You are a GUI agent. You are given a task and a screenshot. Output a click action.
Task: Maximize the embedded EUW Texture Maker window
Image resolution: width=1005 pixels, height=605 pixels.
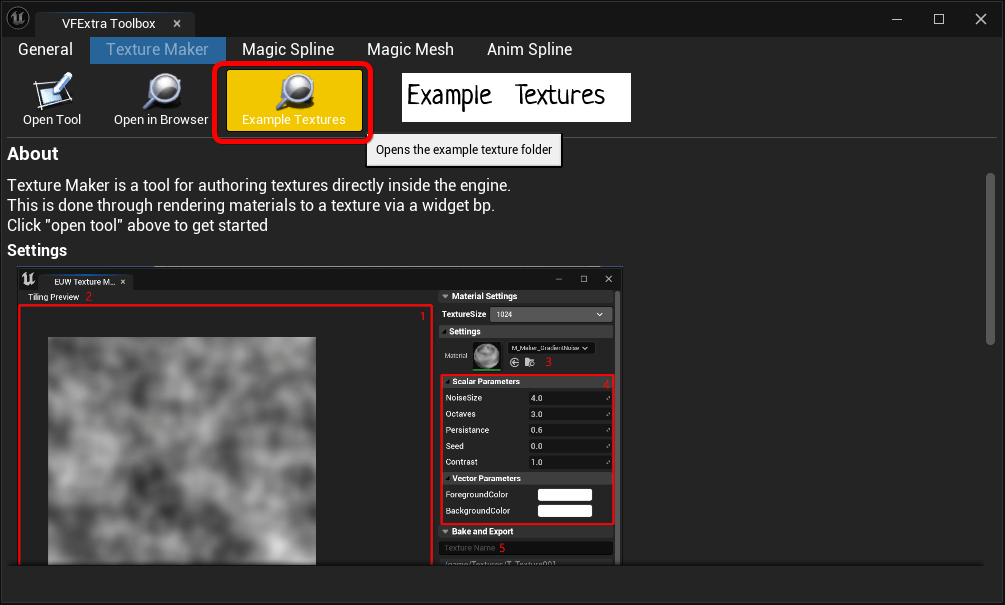tap(584, 279)
